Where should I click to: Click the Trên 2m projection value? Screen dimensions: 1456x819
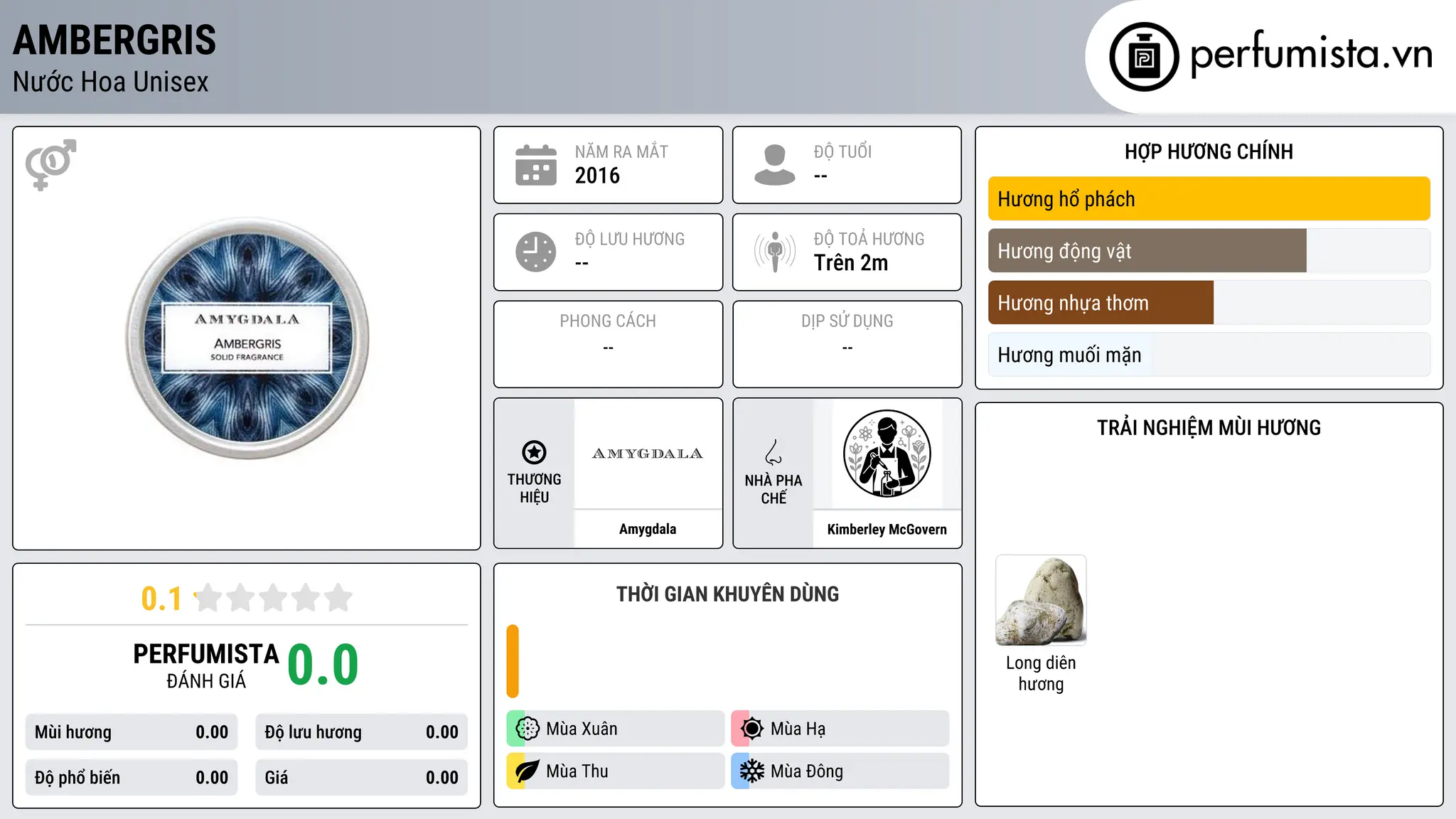[851, 263]
